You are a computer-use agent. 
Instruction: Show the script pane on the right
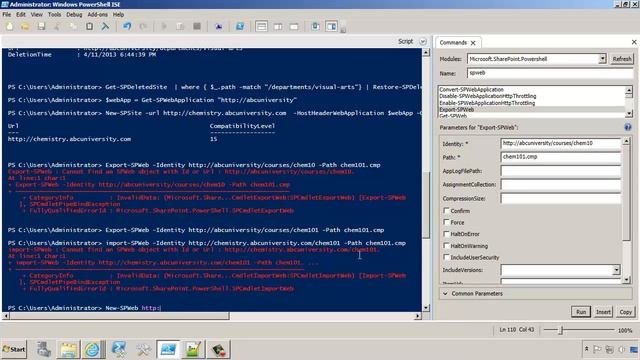[x=278, y=27]
